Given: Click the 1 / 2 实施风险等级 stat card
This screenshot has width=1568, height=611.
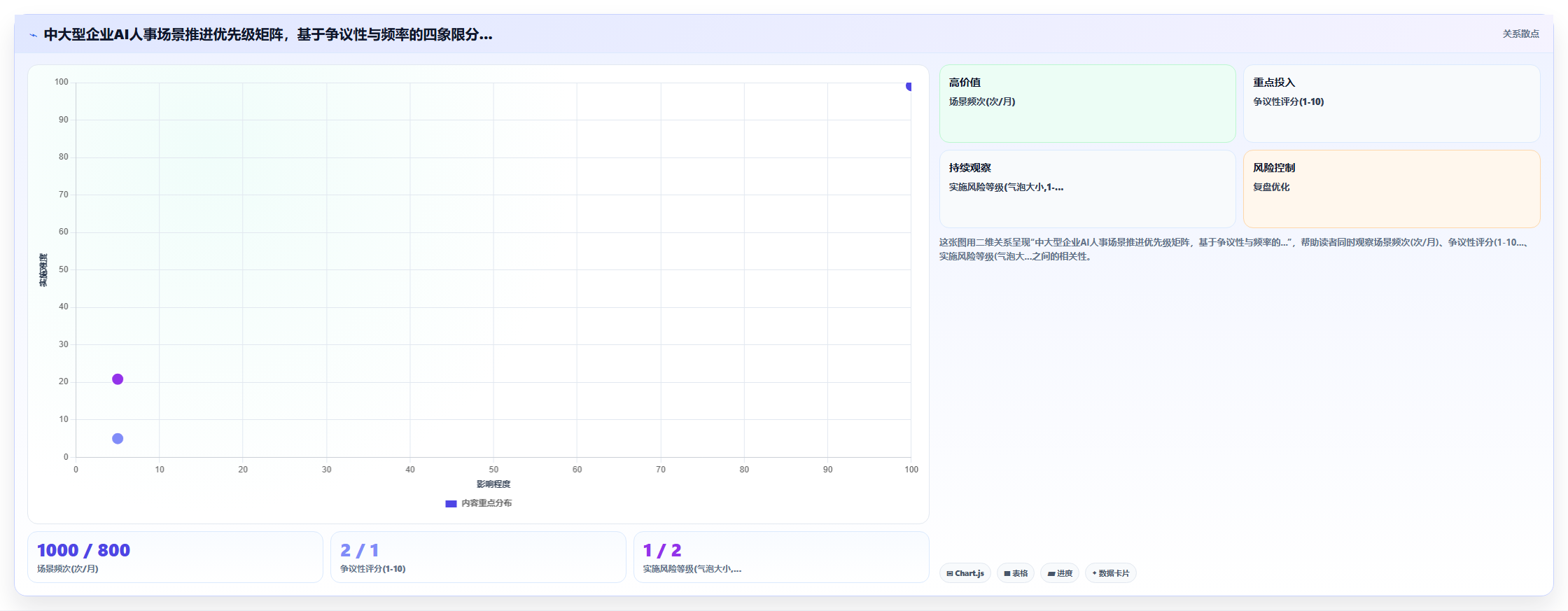Looking at the screenshot, I should 781,557.
